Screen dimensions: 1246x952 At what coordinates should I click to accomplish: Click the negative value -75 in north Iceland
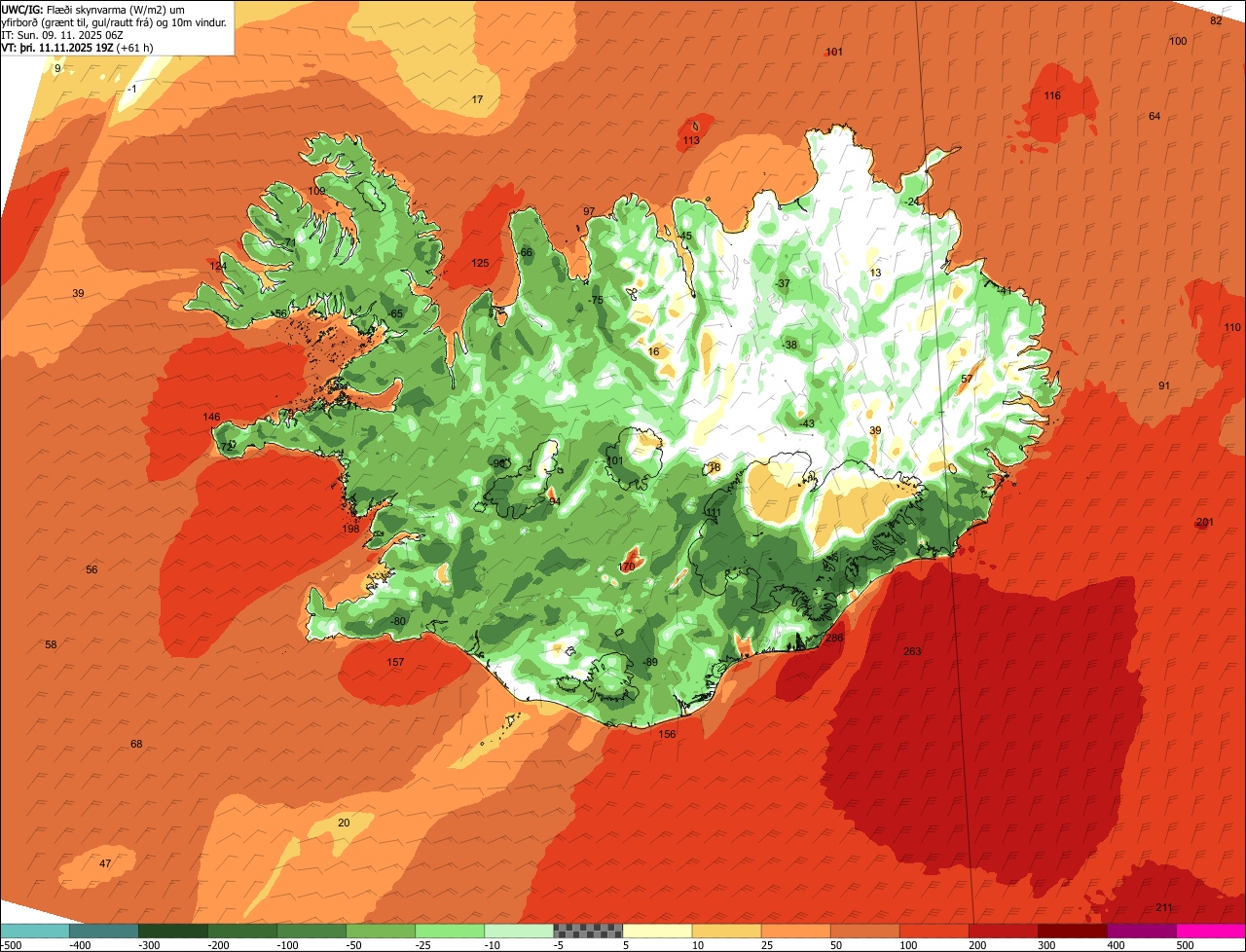[596, 300]
